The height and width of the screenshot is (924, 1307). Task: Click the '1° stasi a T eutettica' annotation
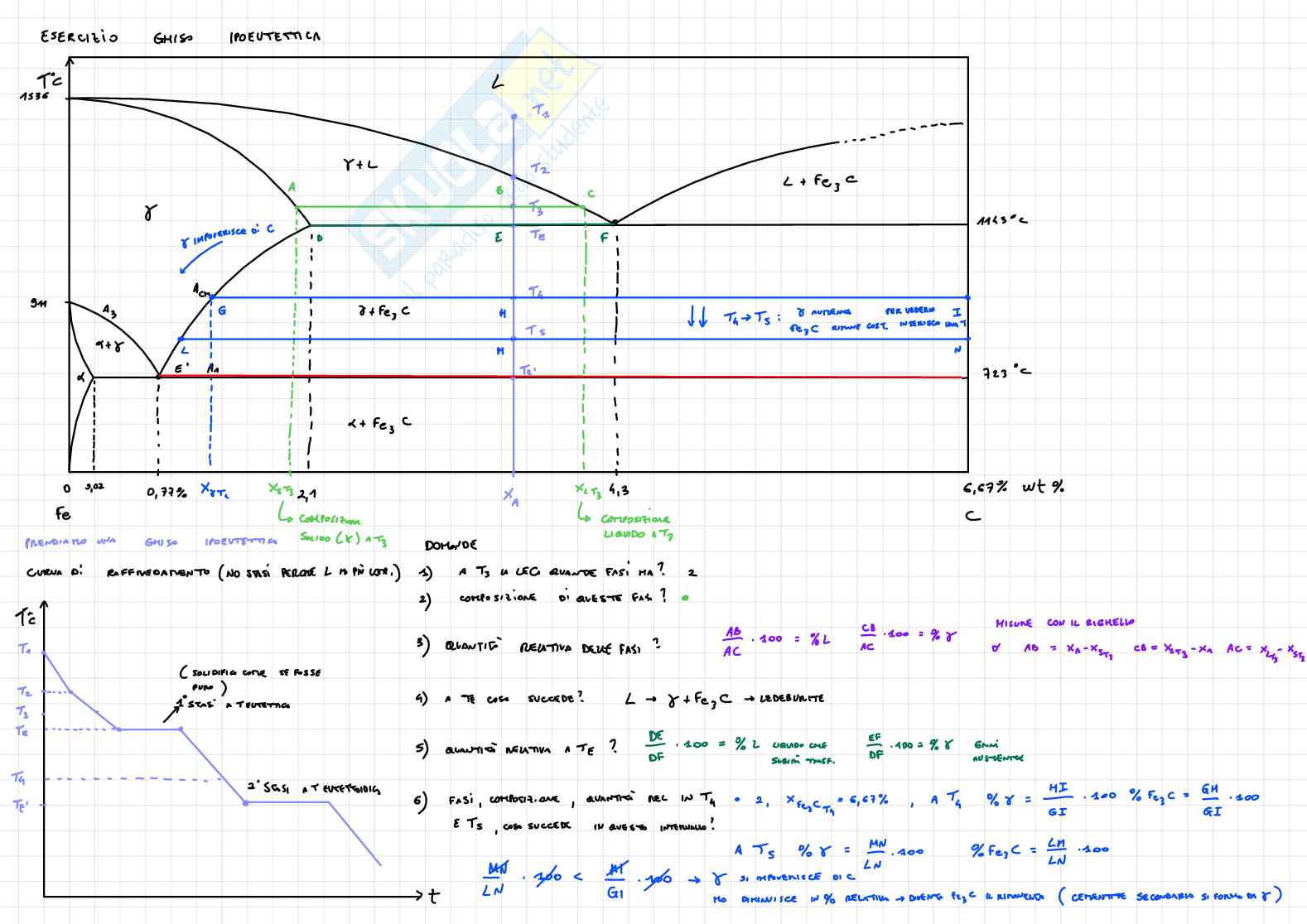coord(226,705)
